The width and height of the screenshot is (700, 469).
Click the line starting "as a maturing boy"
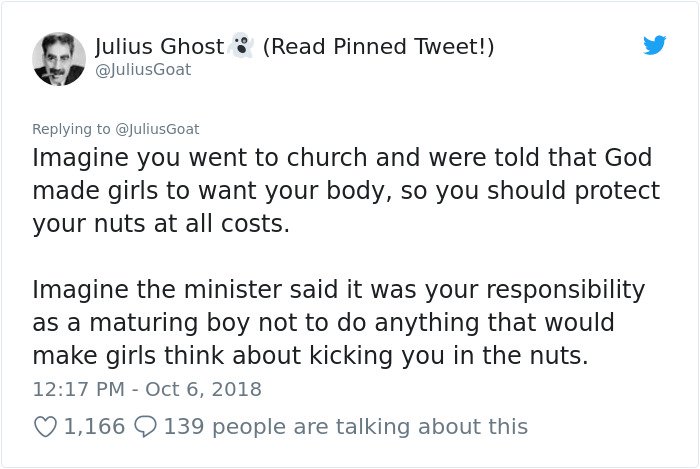(321, 324)
